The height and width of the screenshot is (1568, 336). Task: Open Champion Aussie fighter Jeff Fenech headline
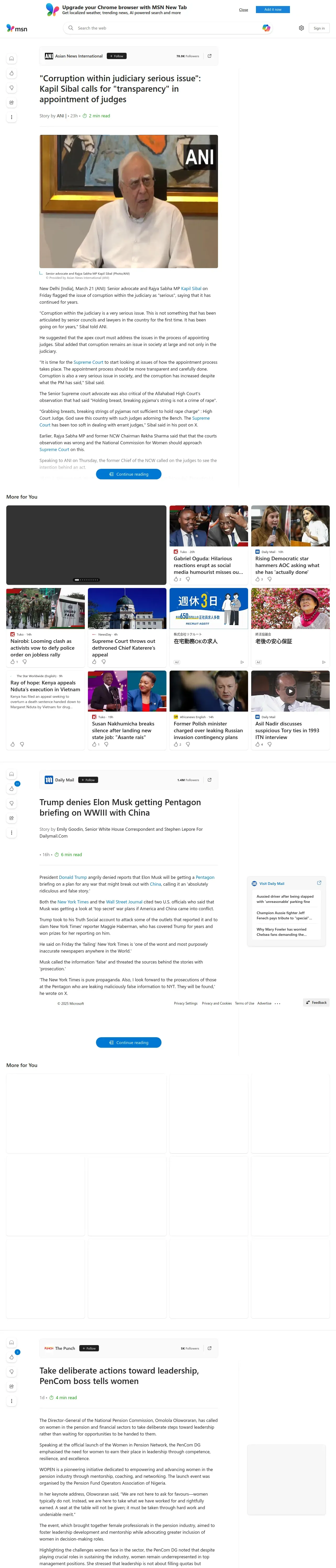[x=284, y=915]
